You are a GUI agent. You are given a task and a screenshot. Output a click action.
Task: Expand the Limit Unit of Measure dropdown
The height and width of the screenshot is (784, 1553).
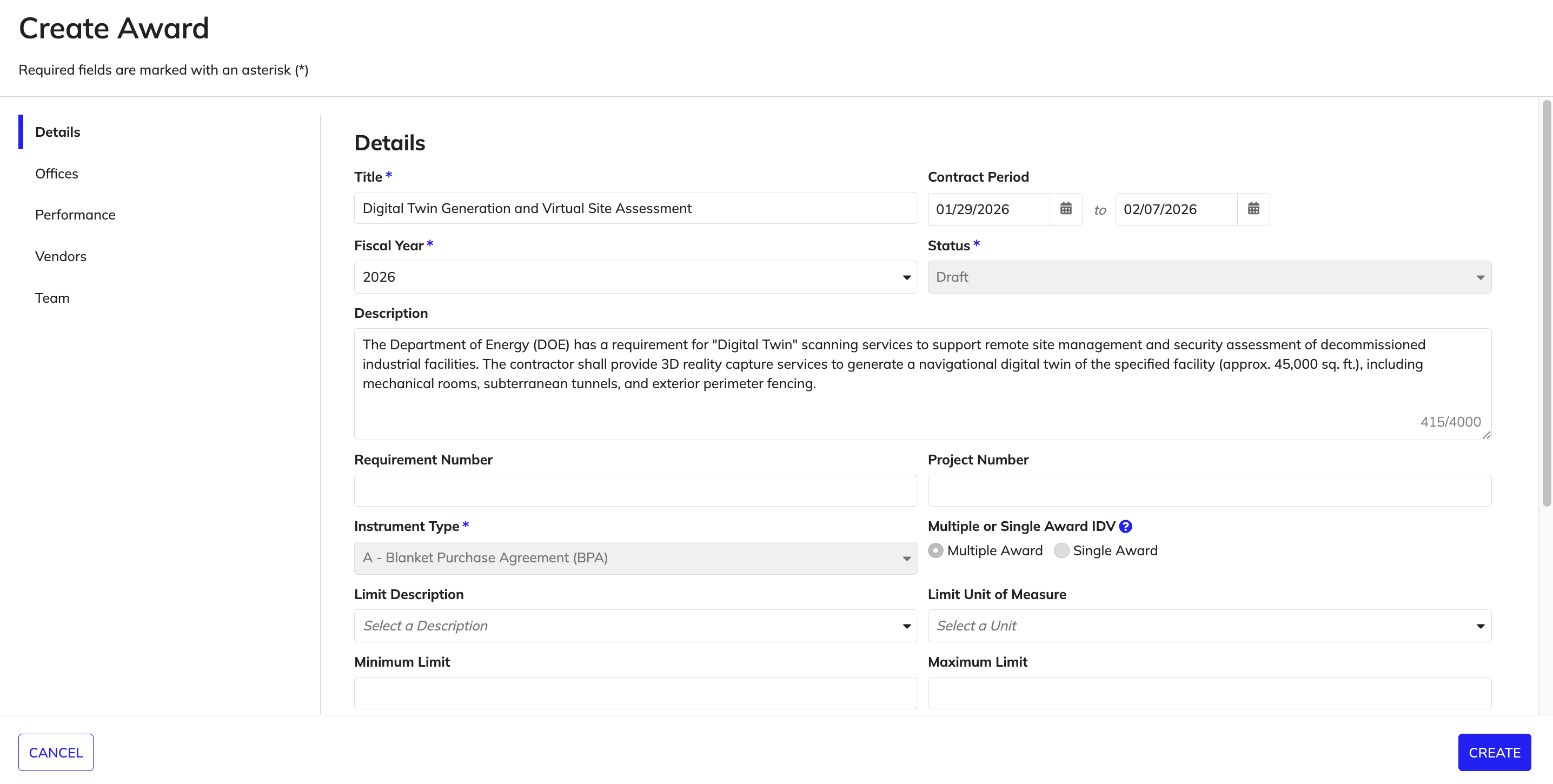1210,626
